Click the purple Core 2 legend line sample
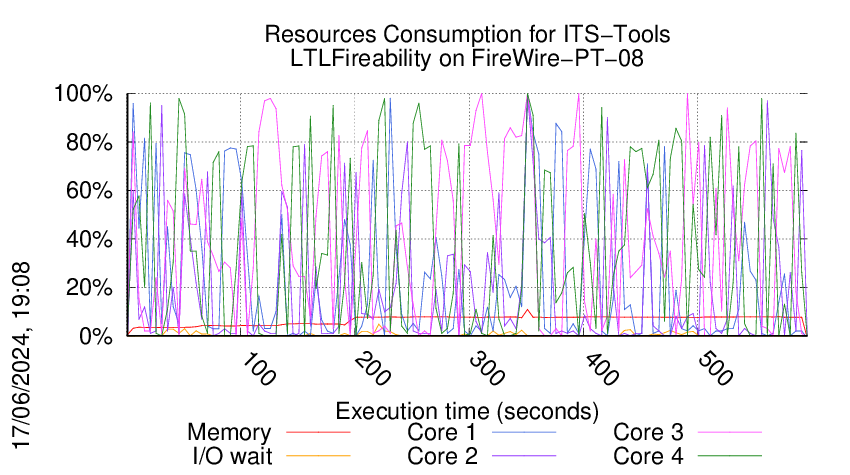 tap(524, 456)
